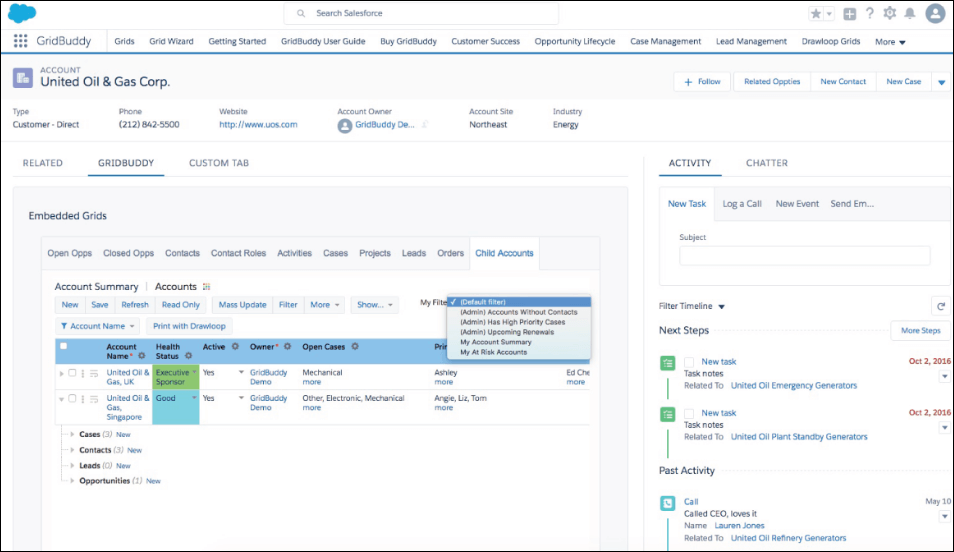Click the gear icon on Active column
The width and height of the screenshot is (954, 552).
(235, 346)
